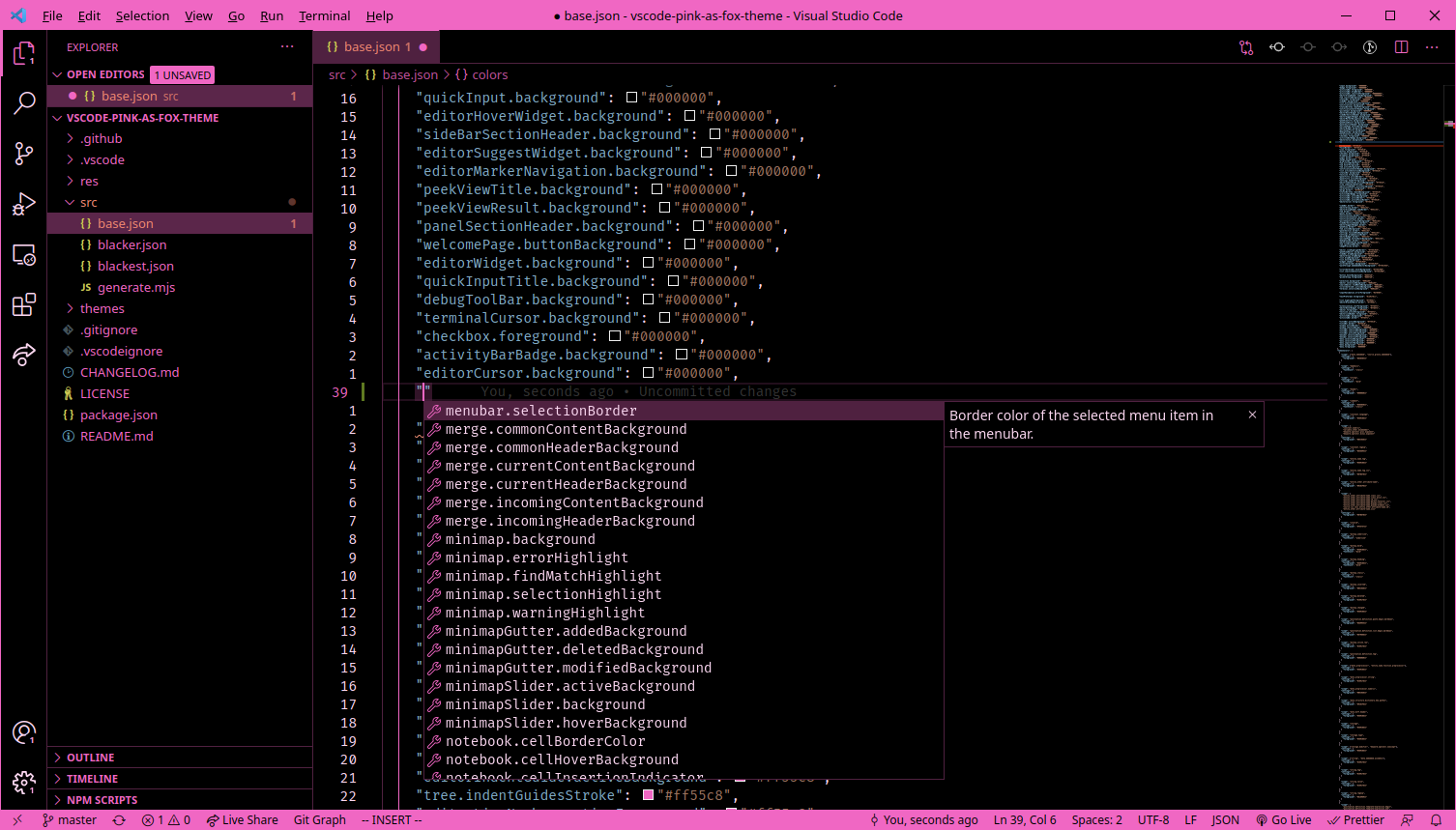Click the UTF-8 encoding indicator
The image size is (1456, 830).
click(1153, 819)
